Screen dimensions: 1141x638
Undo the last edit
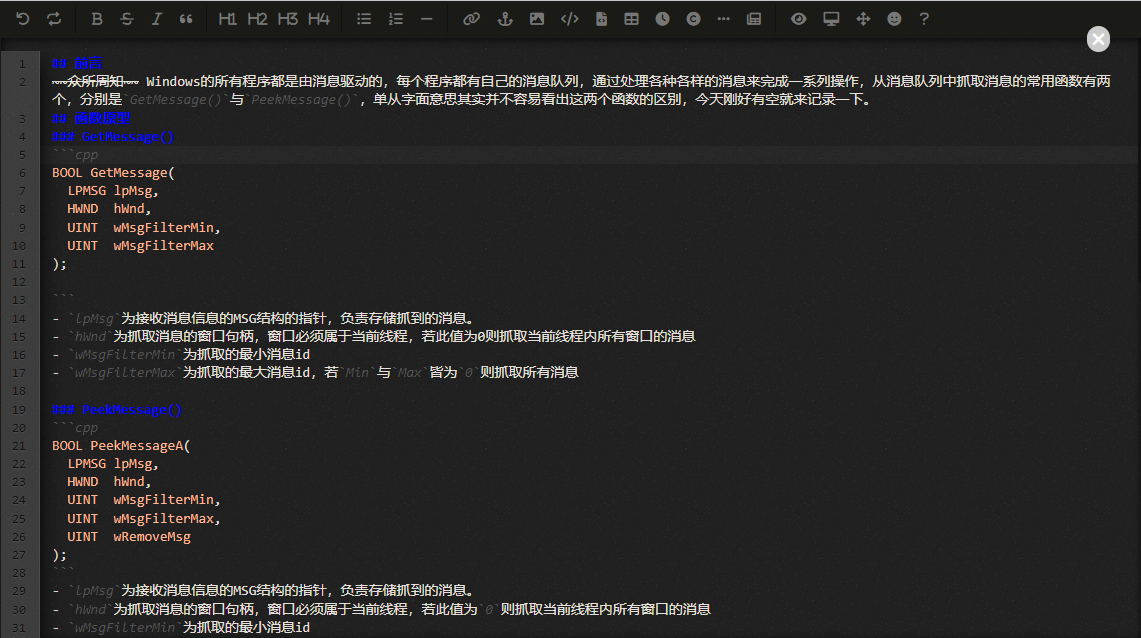22,18
